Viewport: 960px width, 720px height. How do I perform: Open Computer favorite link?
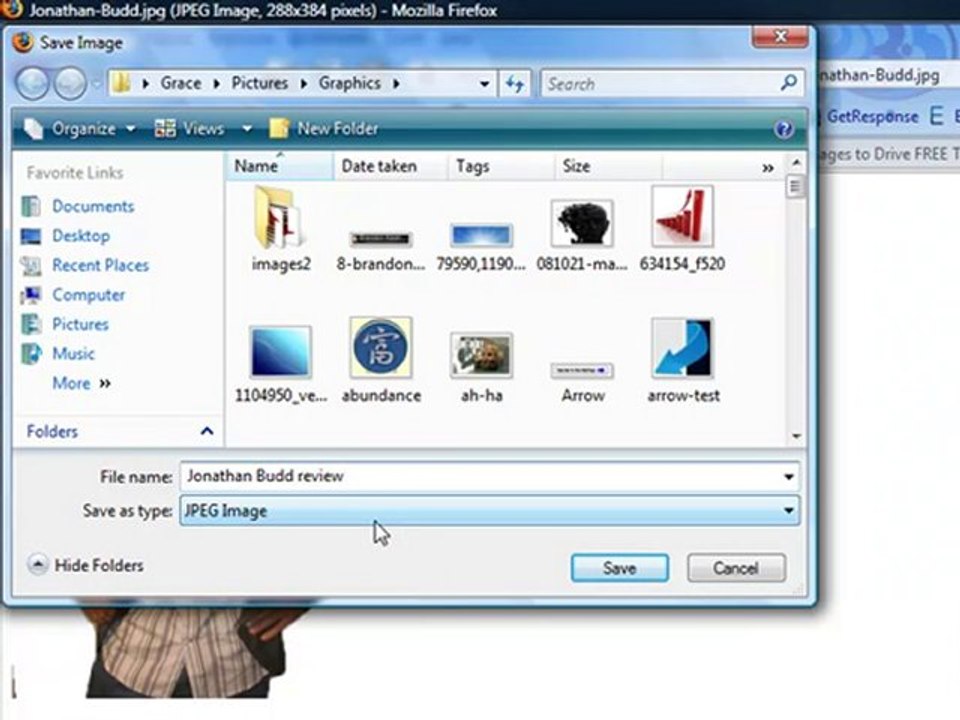(x=88, y=295)
